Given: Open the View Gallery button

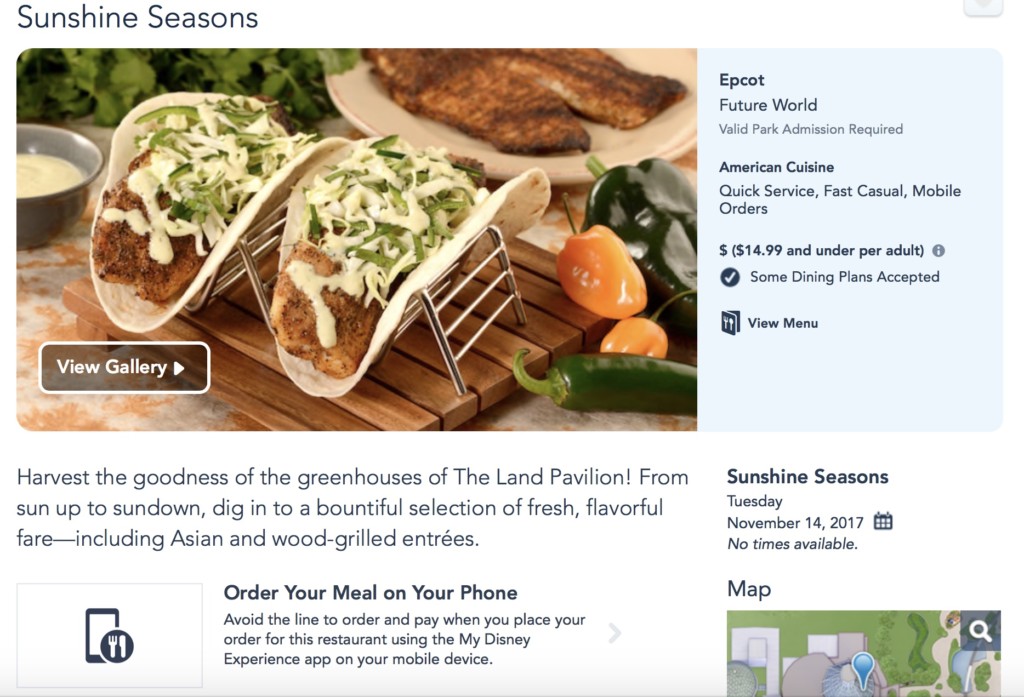Looking at the screenshot, I should tap(124, 368).
